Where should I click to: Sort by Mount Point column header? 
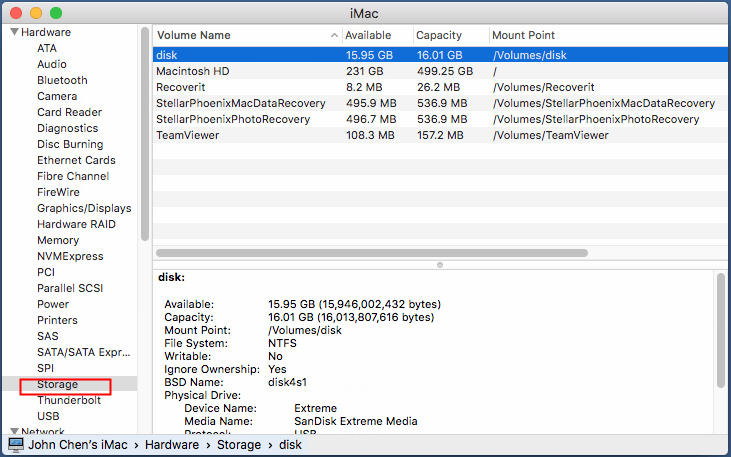pos(524,35)
